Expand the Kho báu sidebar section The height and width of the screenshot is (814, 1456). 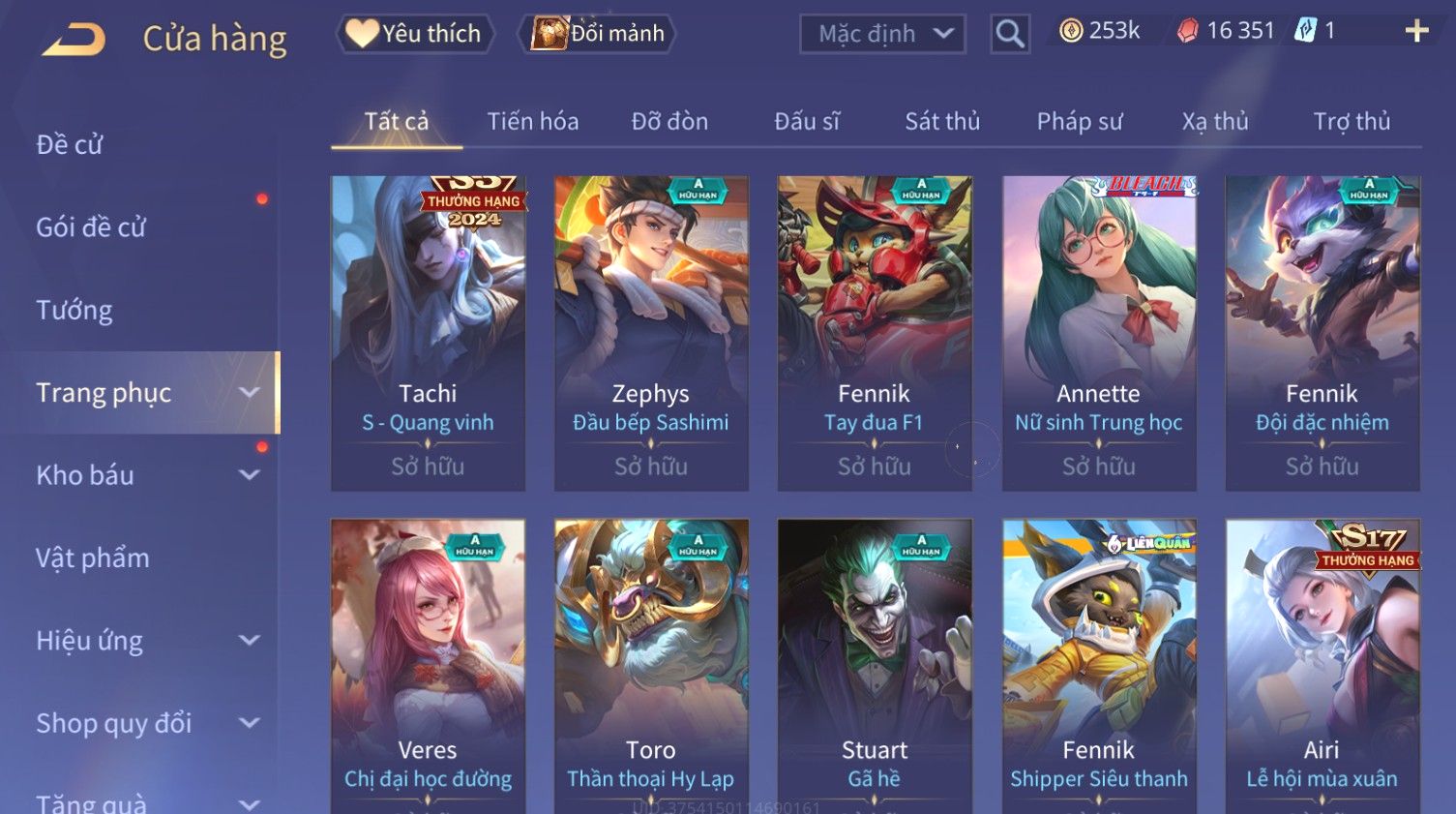[250, 475]
